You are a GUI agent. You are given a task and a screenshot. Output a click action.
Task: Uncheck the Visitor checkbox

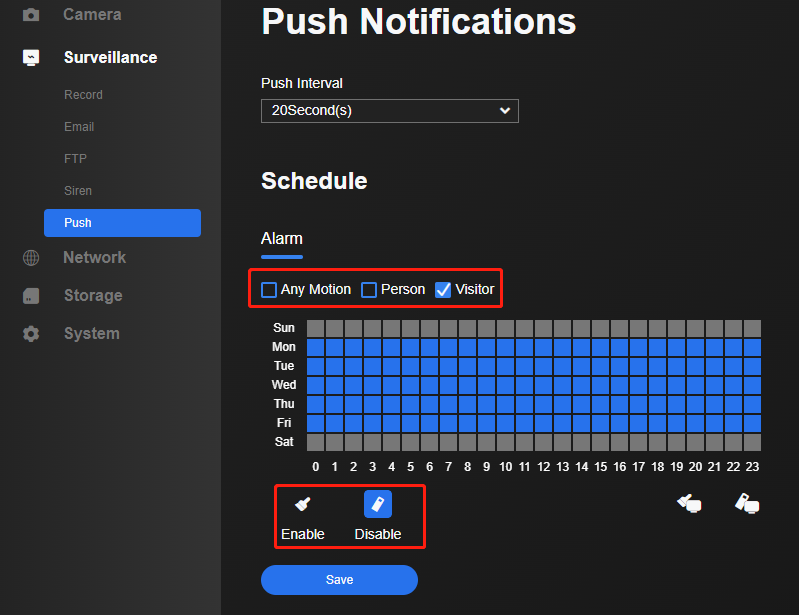pos(443,289)
